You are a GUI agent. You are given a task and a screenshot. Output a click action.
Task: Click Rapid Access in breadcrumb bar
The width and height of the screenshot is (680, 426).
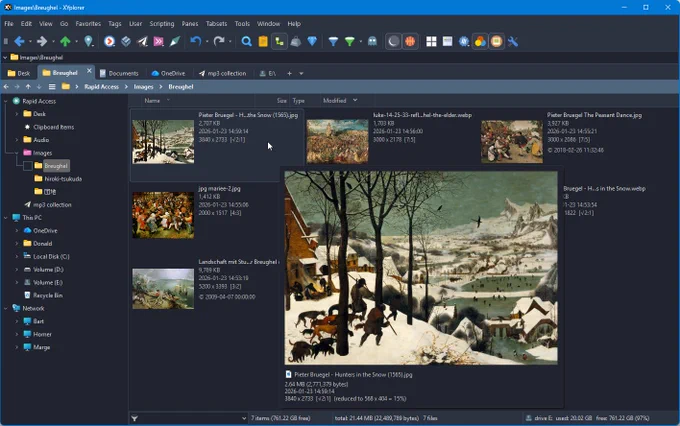(x=101, y=87)
